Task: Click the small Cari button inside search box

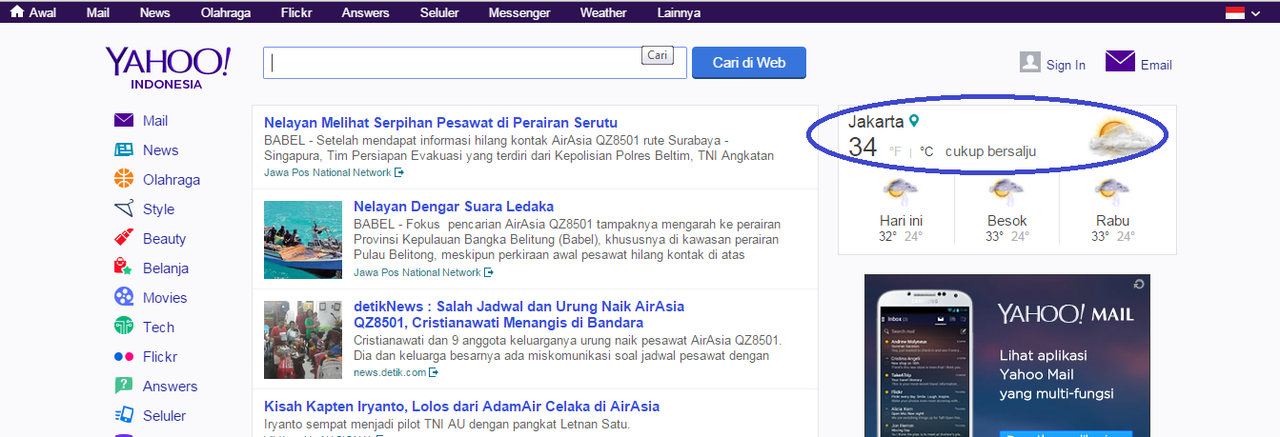Action: pos(657,55)
